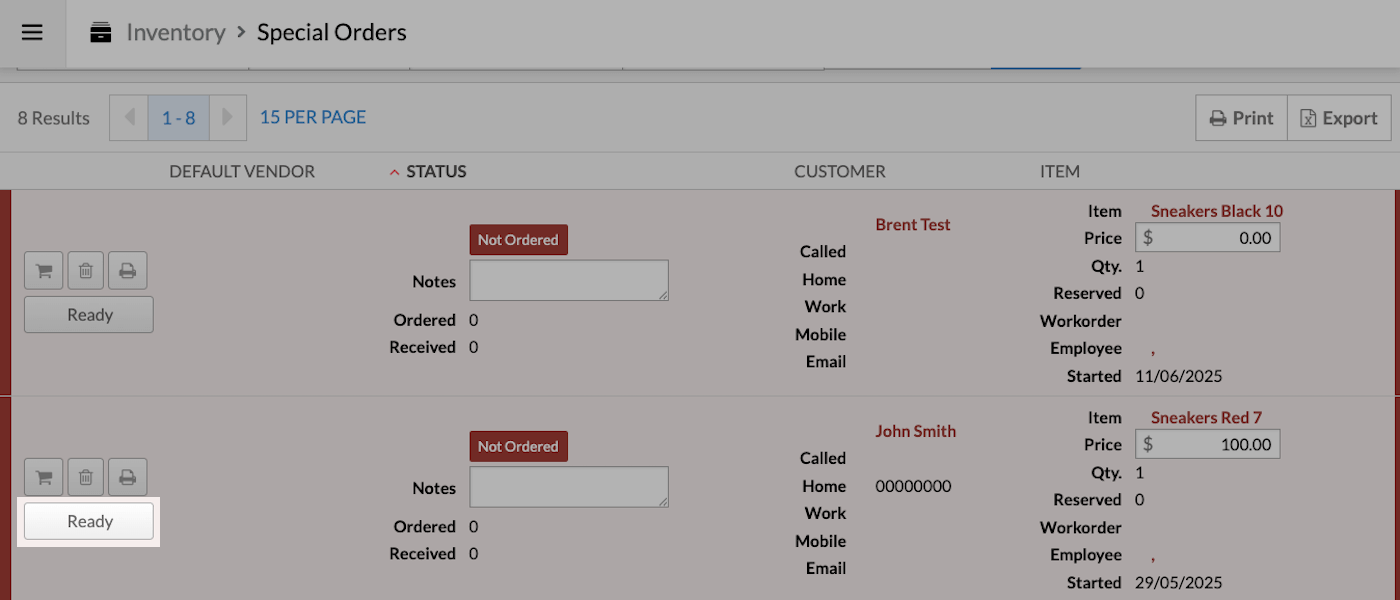The height and width of the screenshot is (600, 1400).
Task: Open John Smith customer link
Action: click(x=916, y=431)
